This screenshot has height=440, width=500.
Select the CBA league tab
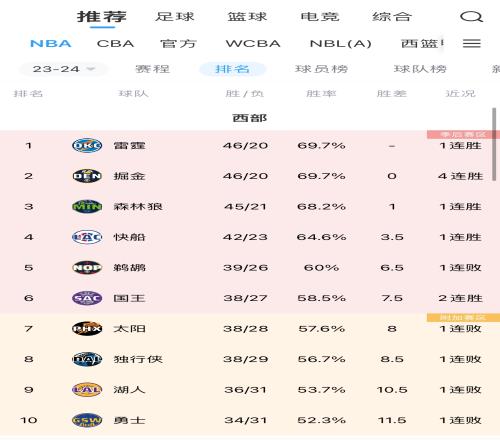point(116,44)
